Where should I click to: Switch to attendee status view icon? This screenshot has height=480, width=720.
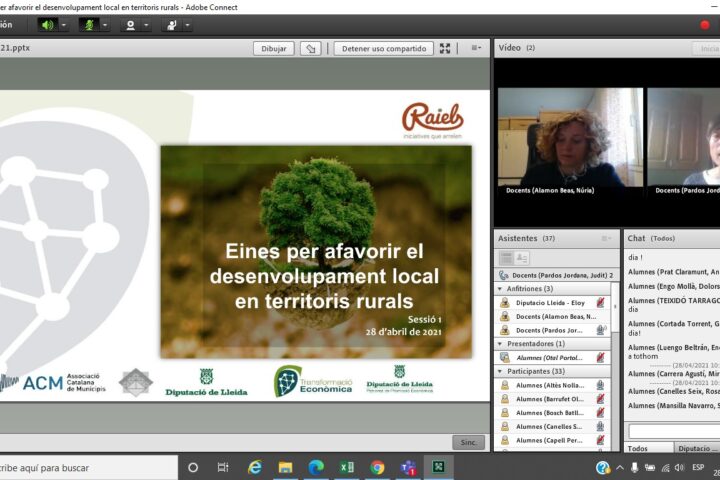click(522, 258)
